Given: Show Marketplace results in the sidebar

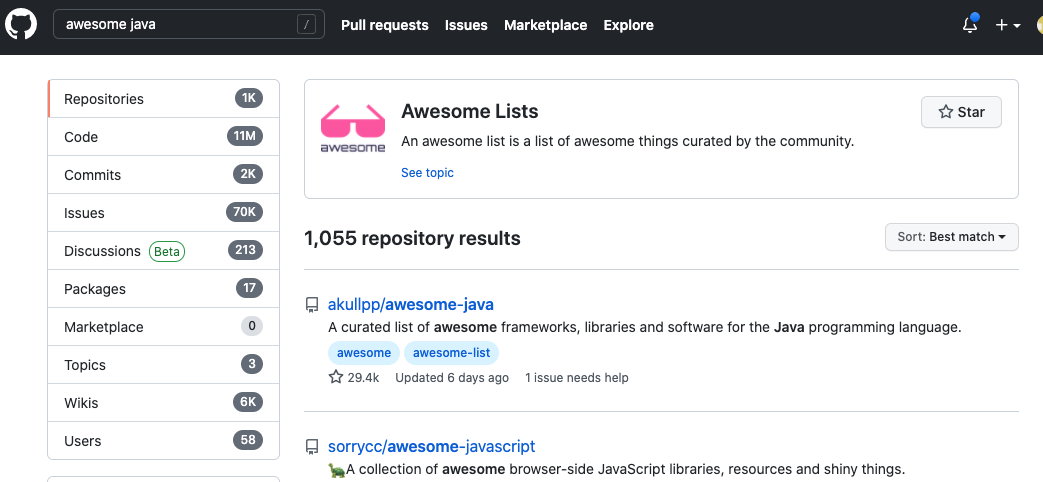Looking at the screenshot, I should point(164,326).
